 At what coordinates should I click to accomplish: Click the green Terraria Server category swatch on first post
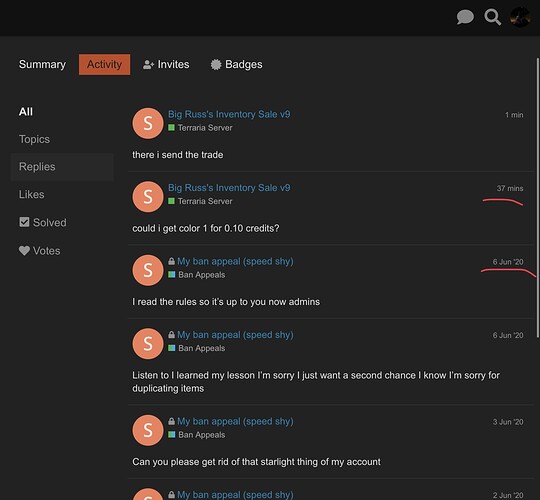click(171, 127)
